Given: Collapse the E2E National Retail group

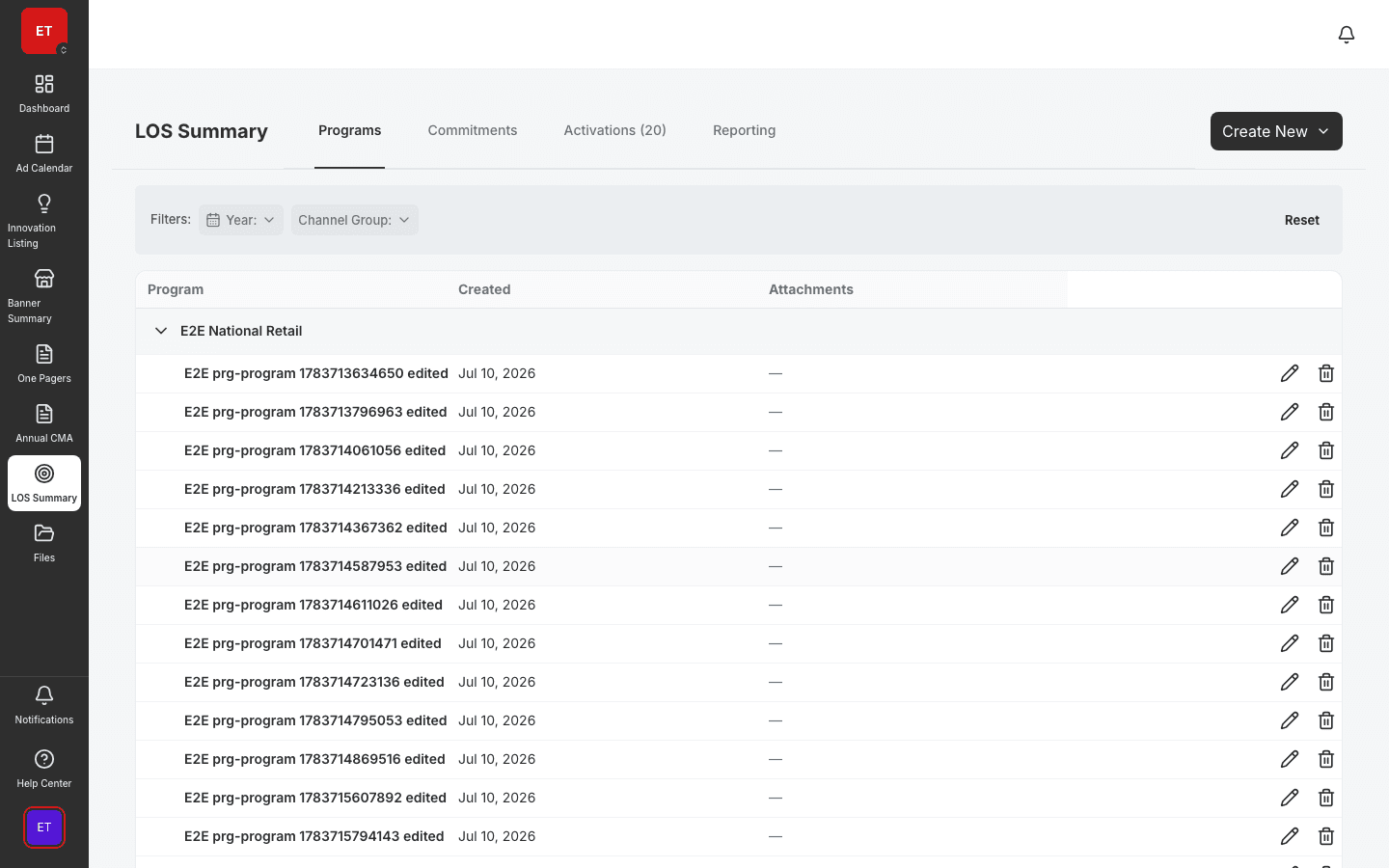Looking at the screenshot, I should (161, 331).
